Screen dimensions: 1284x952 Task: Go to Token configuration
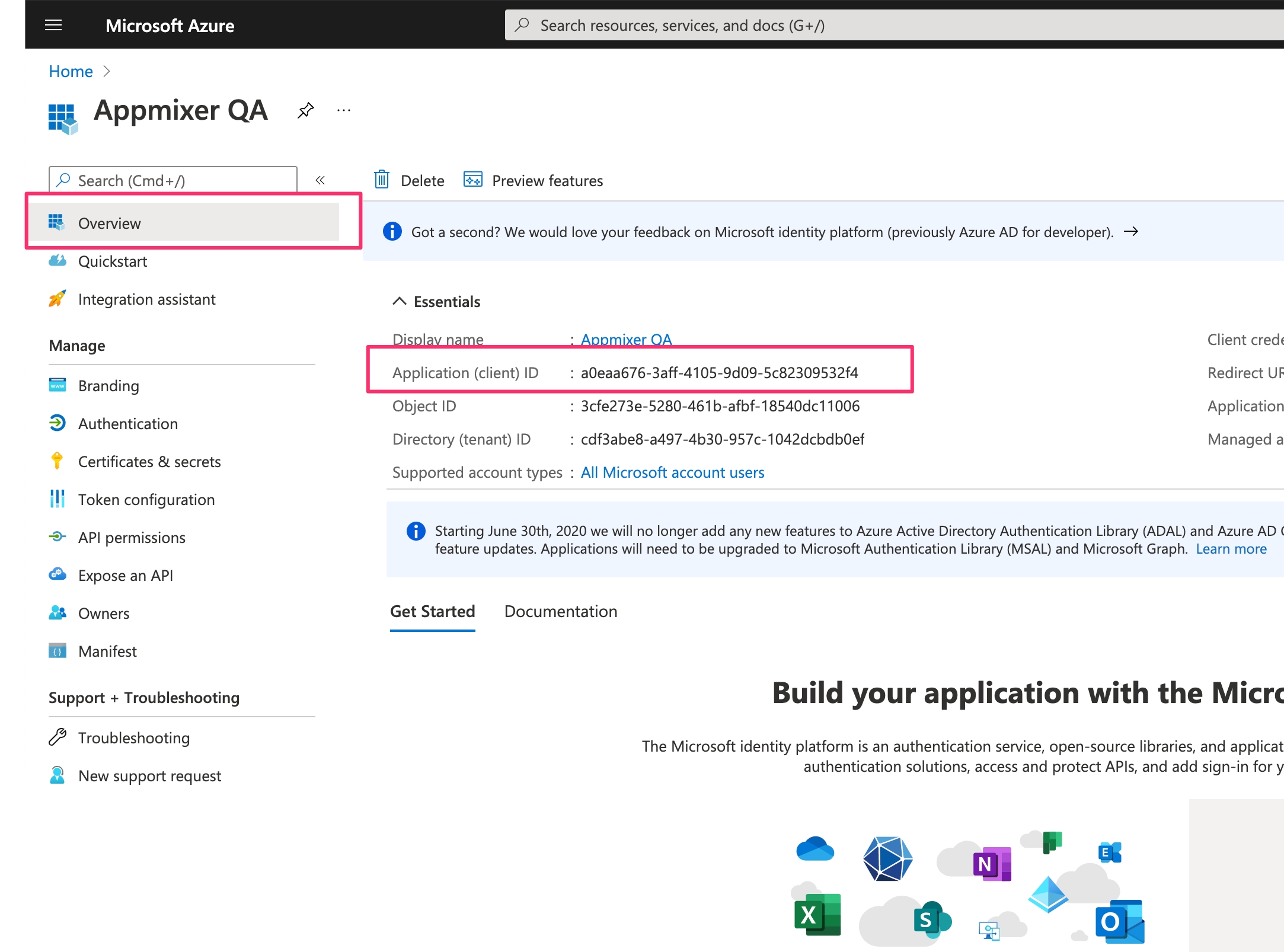[x=146, y=500]
